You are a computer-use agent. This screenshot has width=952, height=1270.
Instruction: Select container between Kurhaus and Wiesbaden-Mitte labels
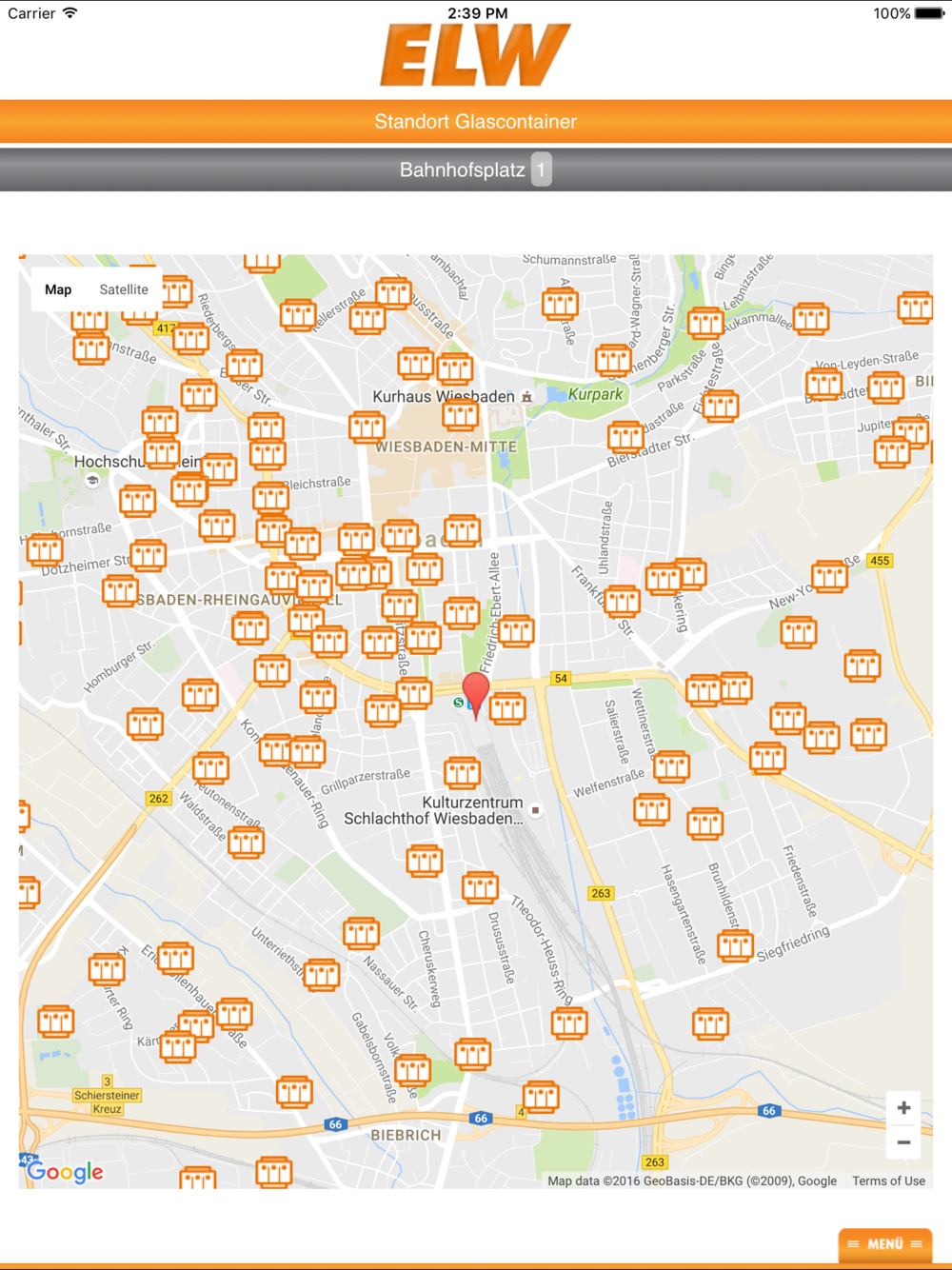tap(461, 414)
